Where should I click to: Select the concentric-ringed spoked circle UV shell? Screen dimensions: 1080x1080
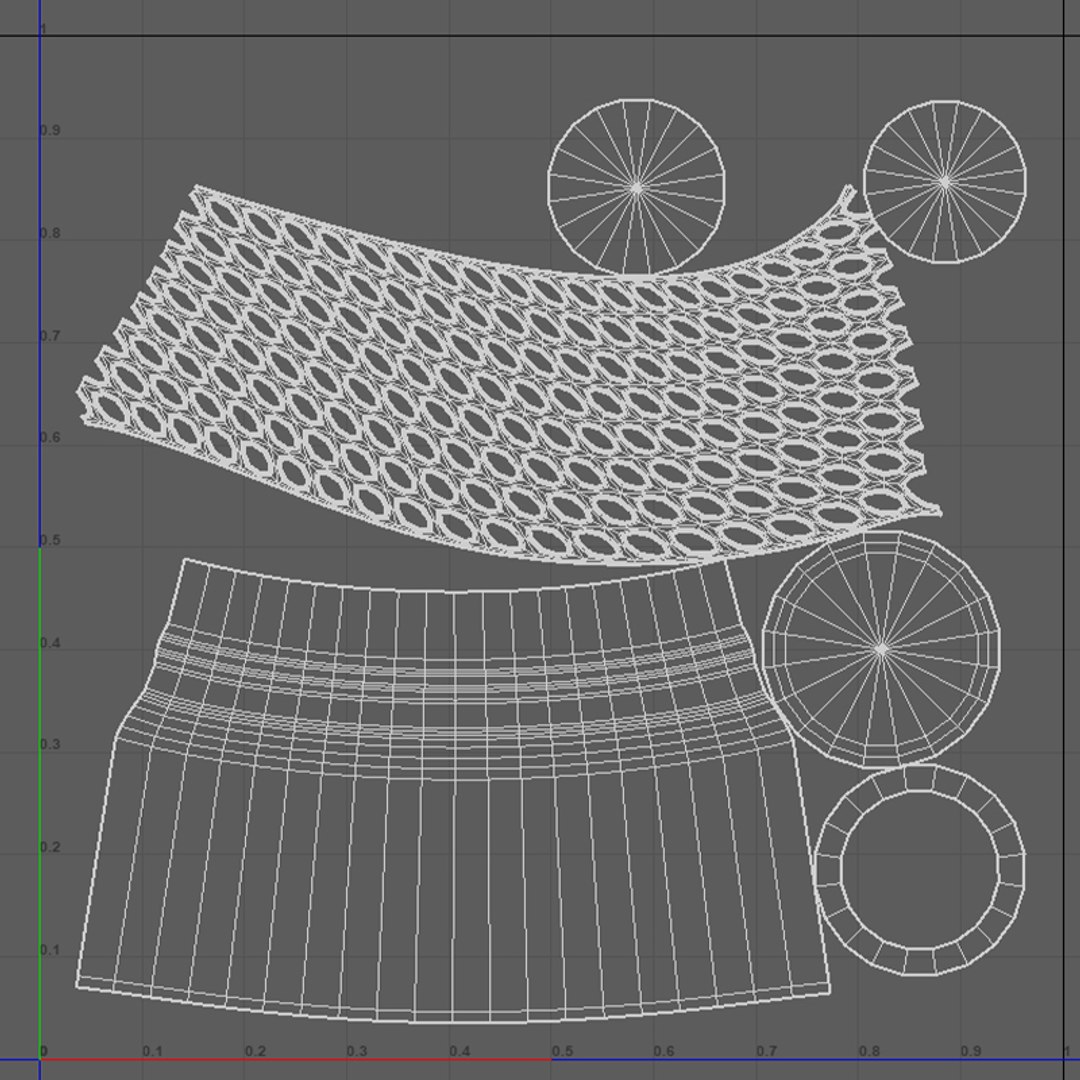pyautogui.click(x=881, y=649)
